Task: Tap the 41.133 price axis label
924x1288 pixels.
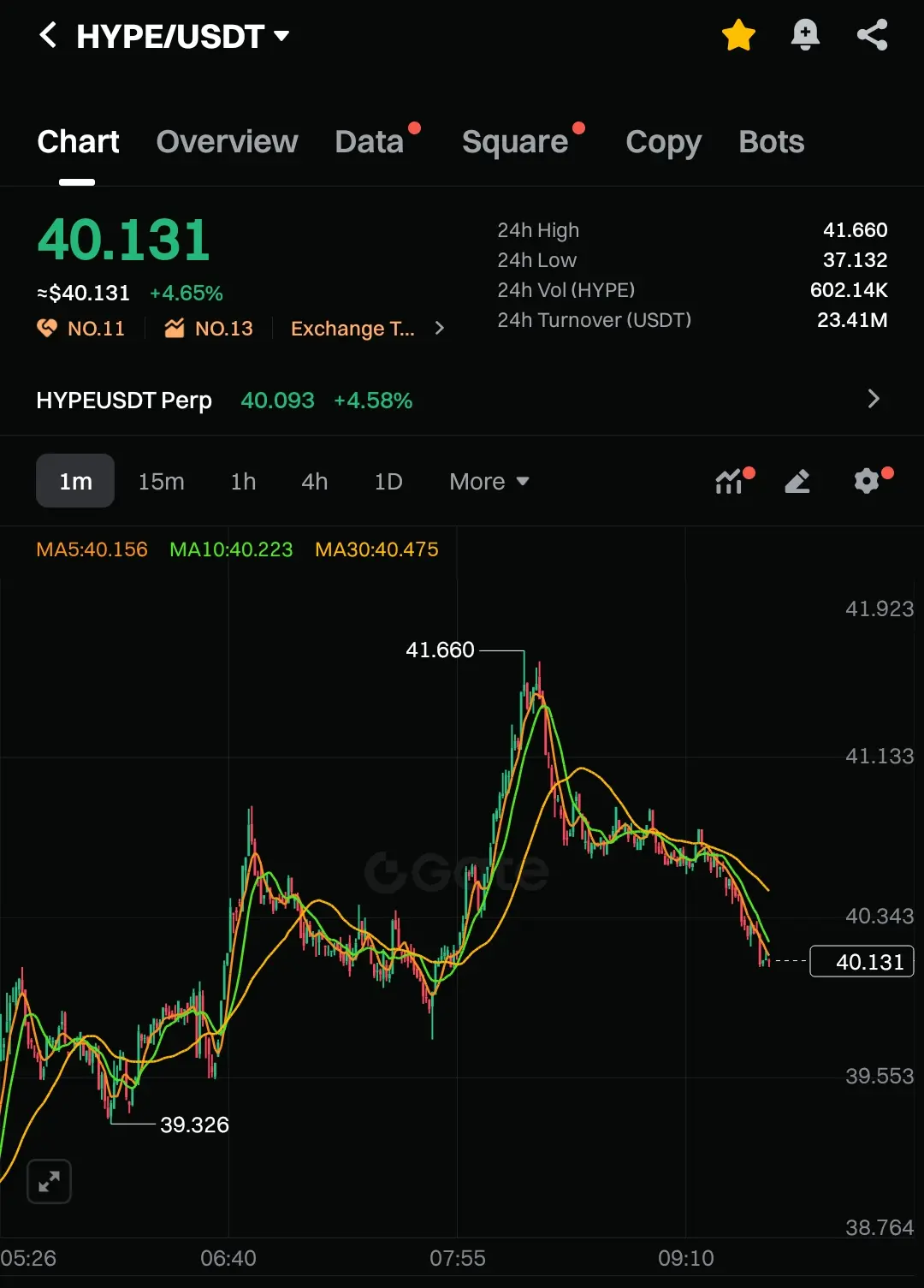Action: tap(880, 757)
